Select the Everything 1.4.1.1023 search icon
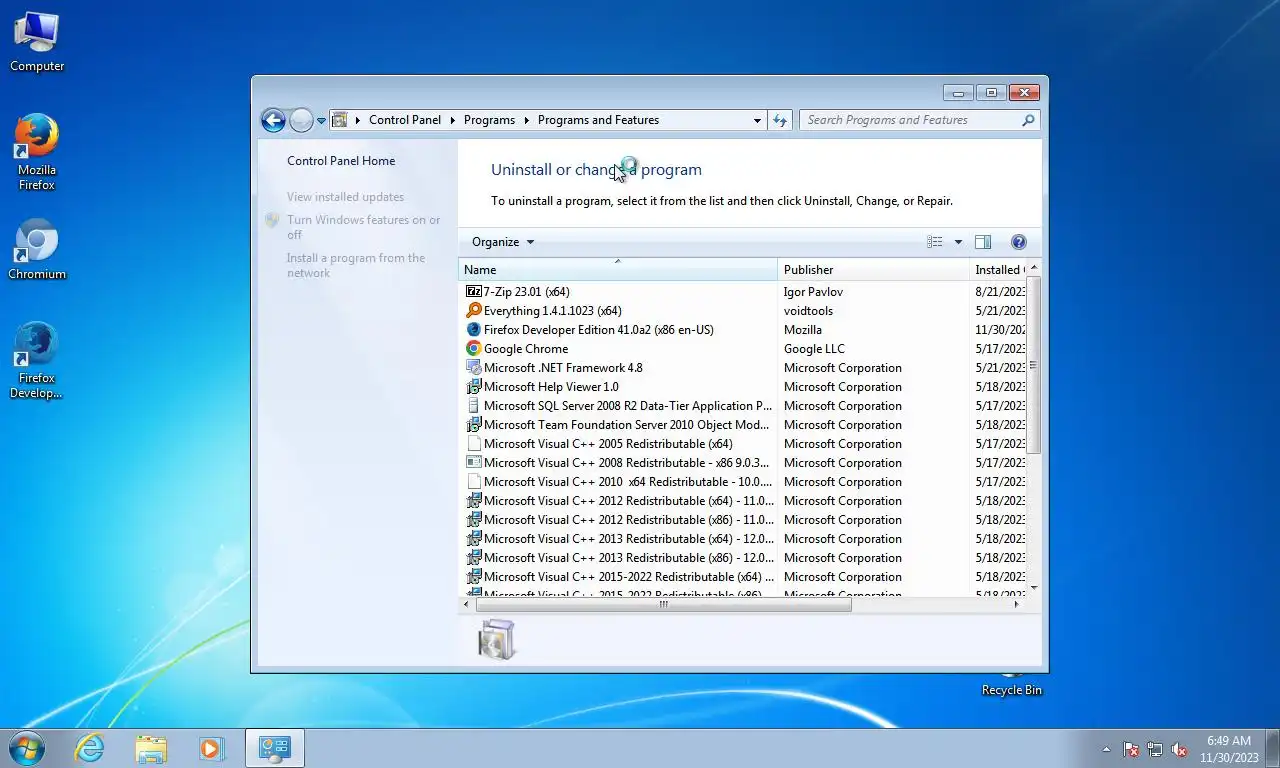Viewport: 1280px width, 768px height. (x=474, y=311)
